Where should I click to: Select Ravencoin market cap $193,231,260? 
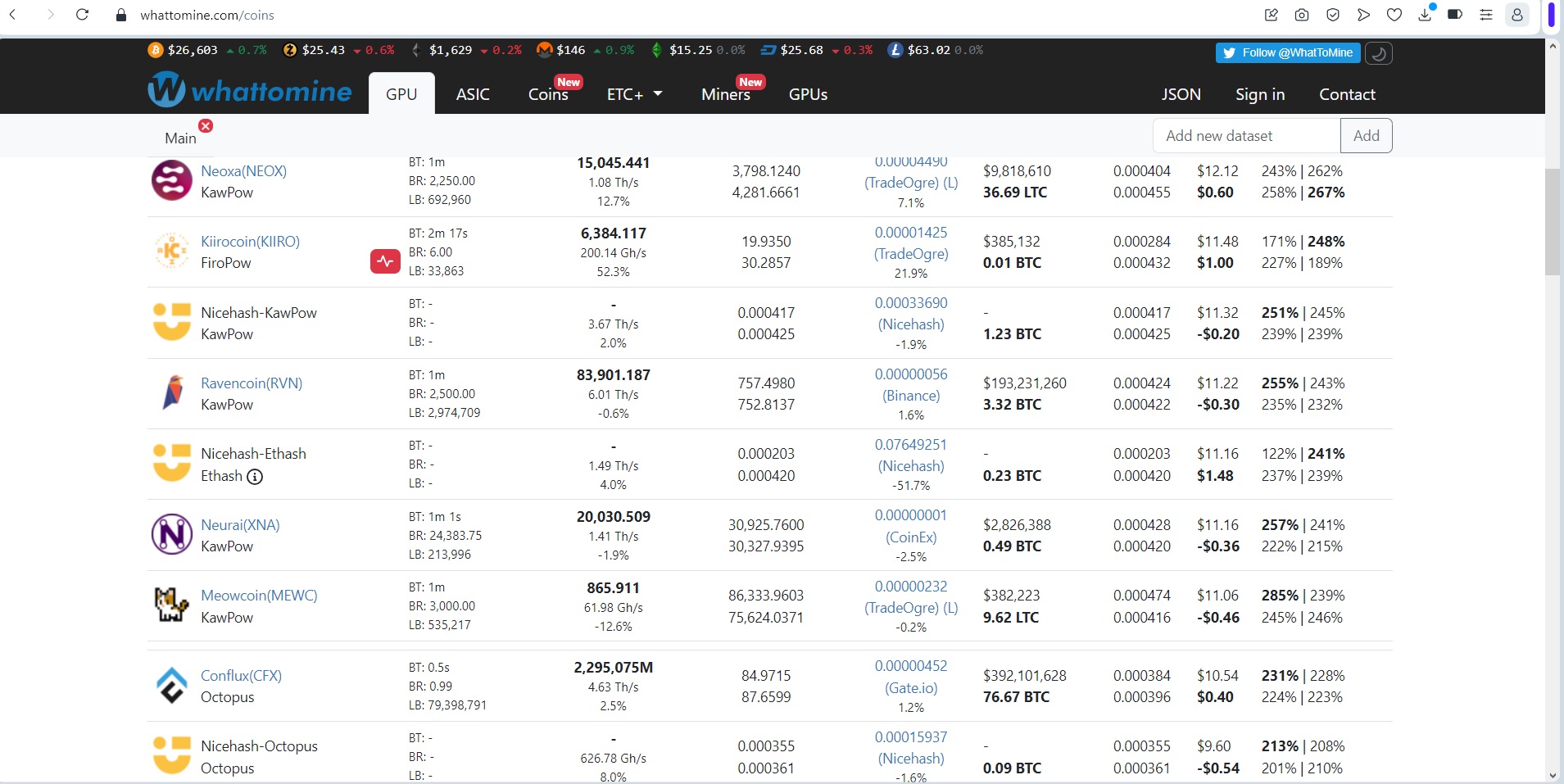(1025, 383)
